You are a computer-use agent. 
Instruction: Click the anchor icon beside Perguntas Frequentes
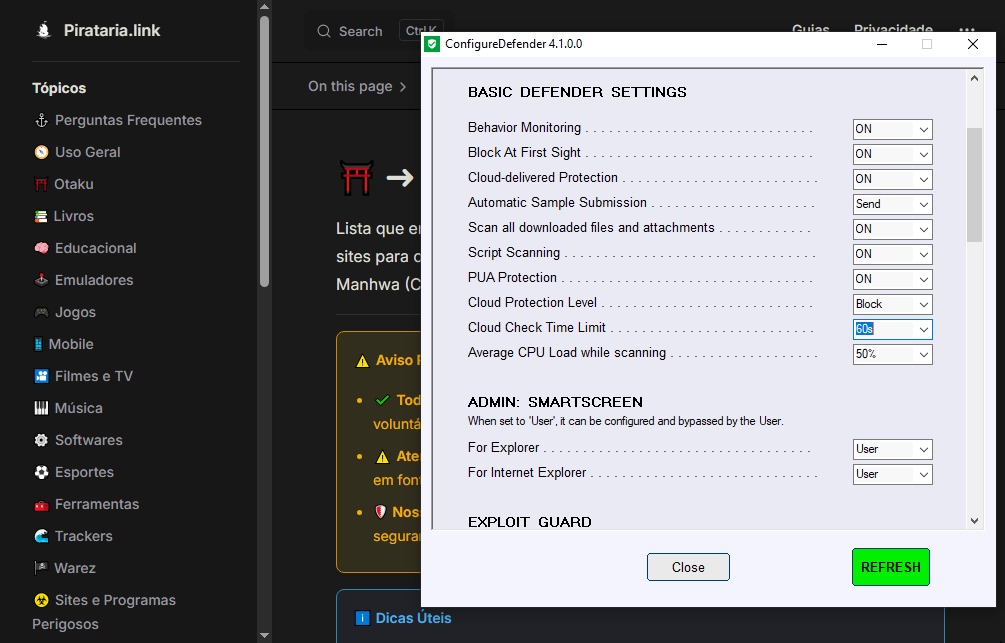41,121
